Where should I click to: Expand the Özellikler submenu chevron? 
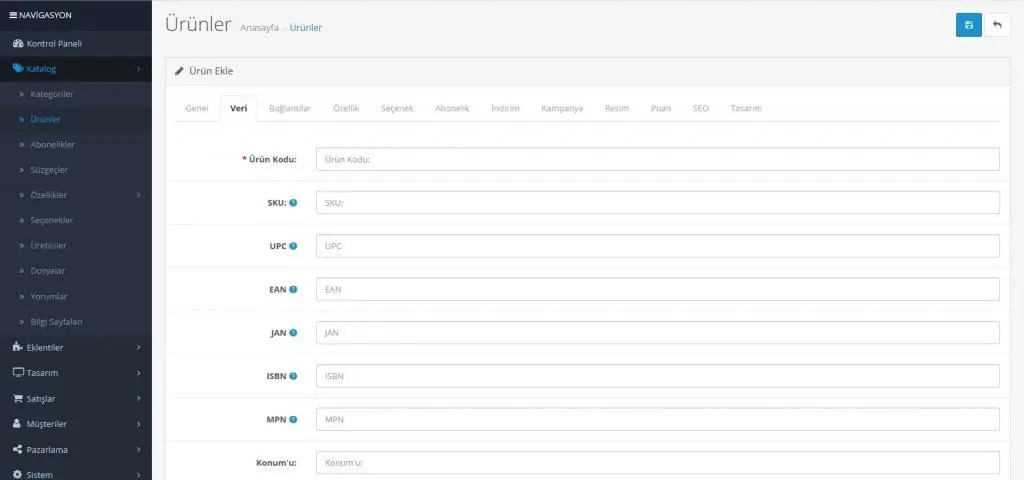tap(138, 195)
